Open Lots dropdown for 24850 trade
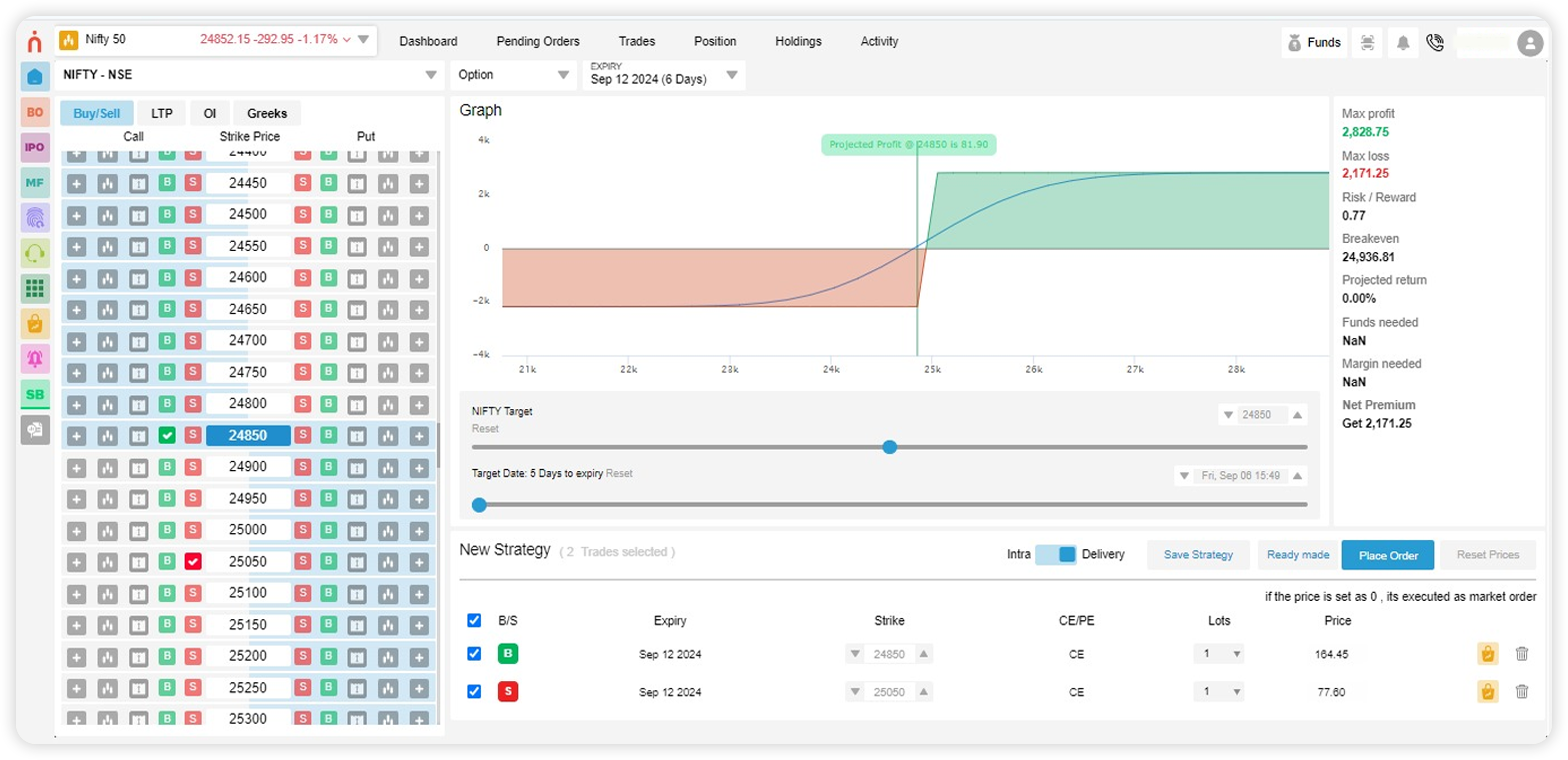This screenshot has width=1568, height=760. (x=1218, y=654)
